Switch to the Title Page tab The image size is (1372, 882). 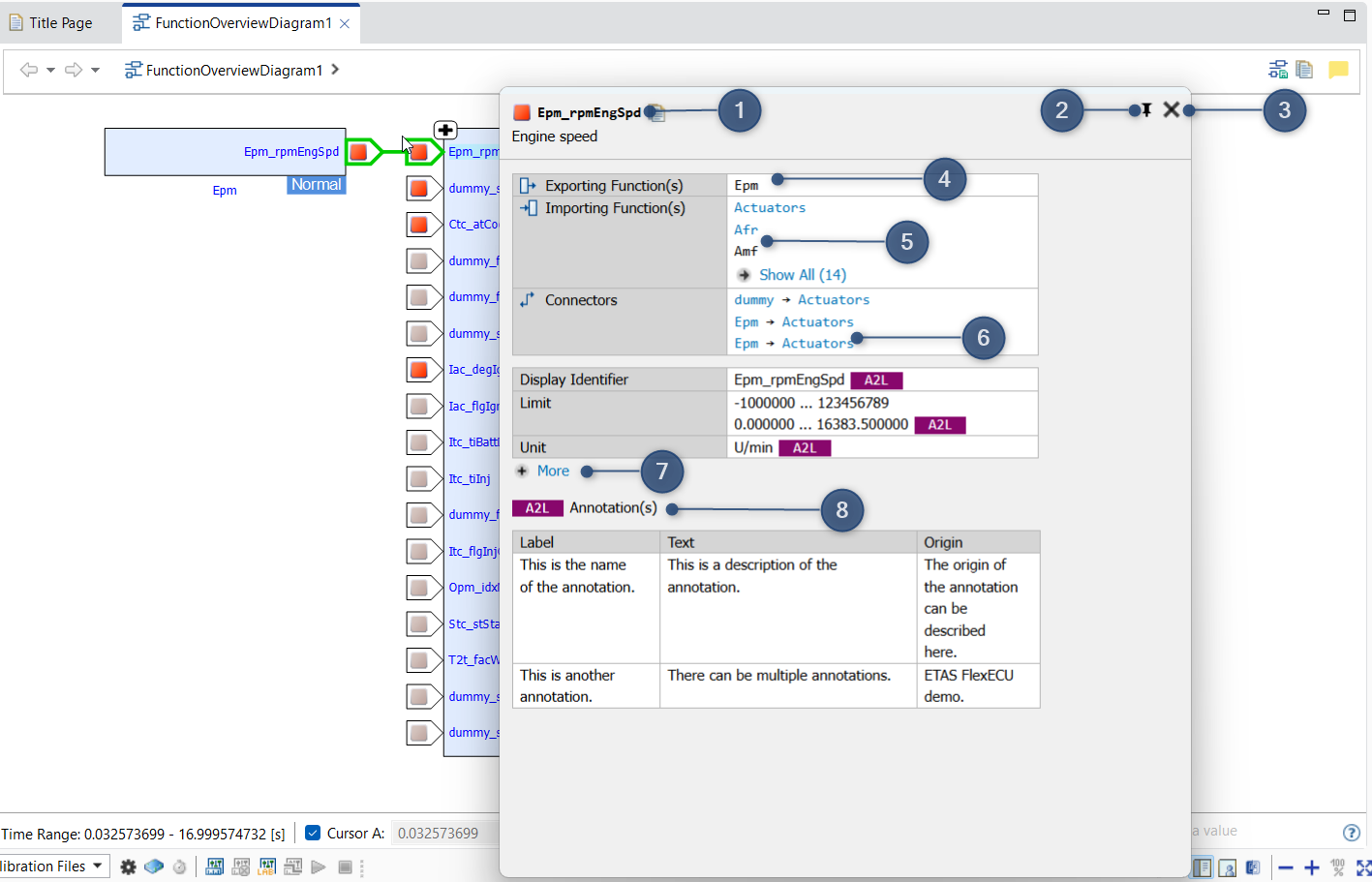[51, 23]
